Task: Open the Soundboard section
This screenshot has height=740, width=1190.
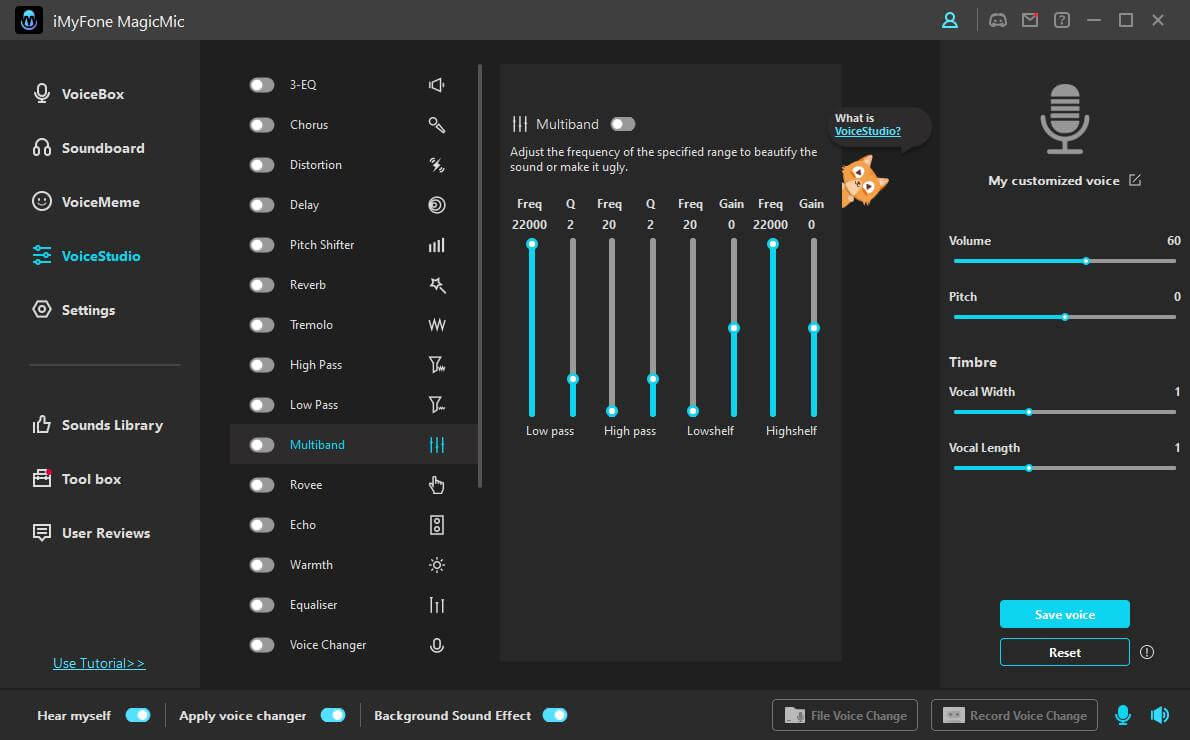Action: click(89, 148)
